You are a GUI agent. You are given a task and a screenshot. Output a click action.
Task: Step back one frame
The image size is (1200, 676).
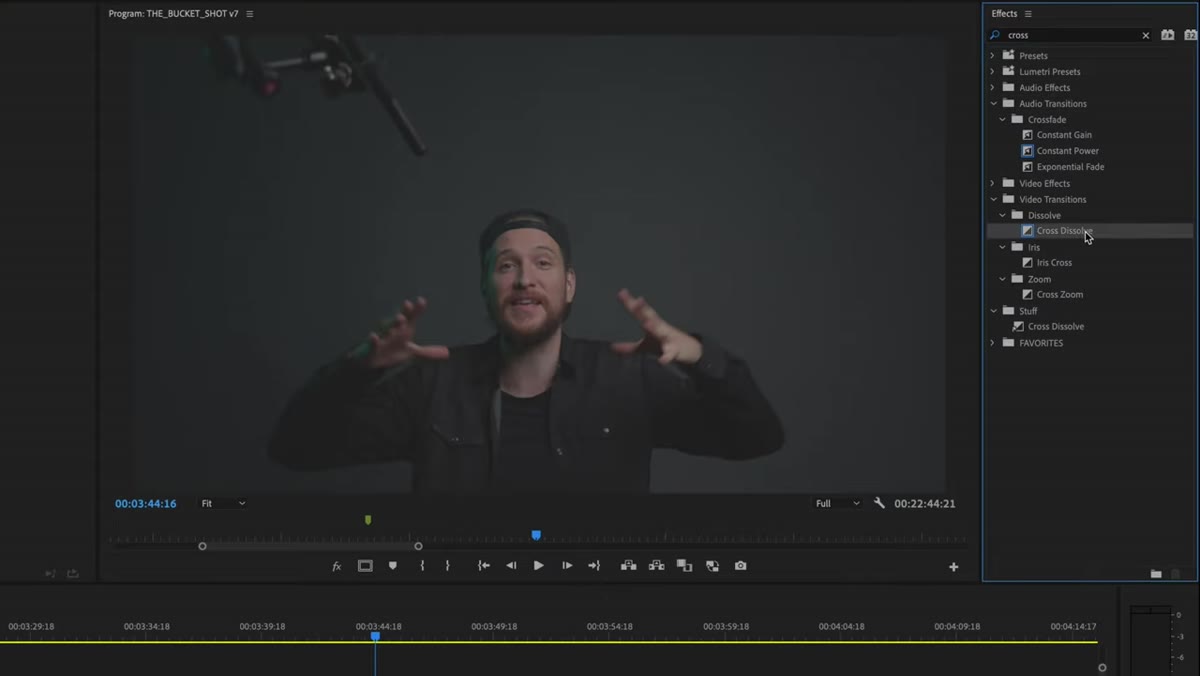click(x=511, y=566)
